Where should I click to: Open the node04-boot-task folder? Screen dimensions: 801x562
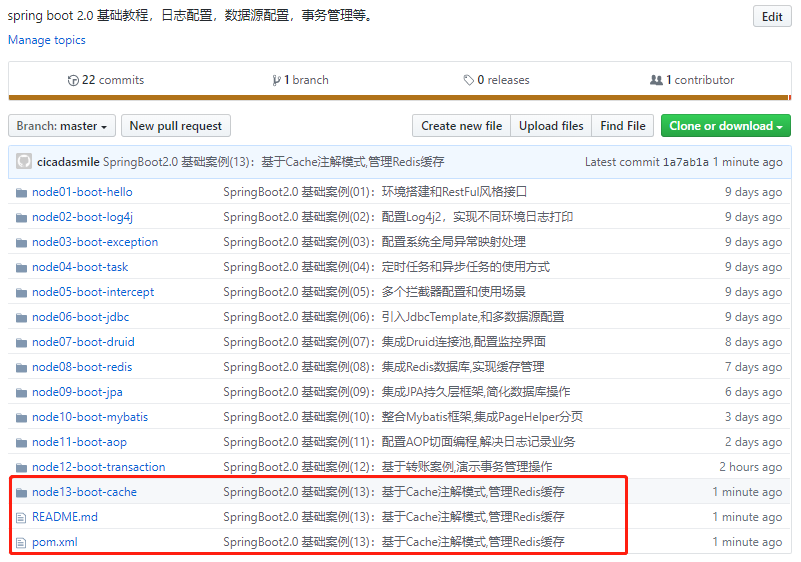80,267
